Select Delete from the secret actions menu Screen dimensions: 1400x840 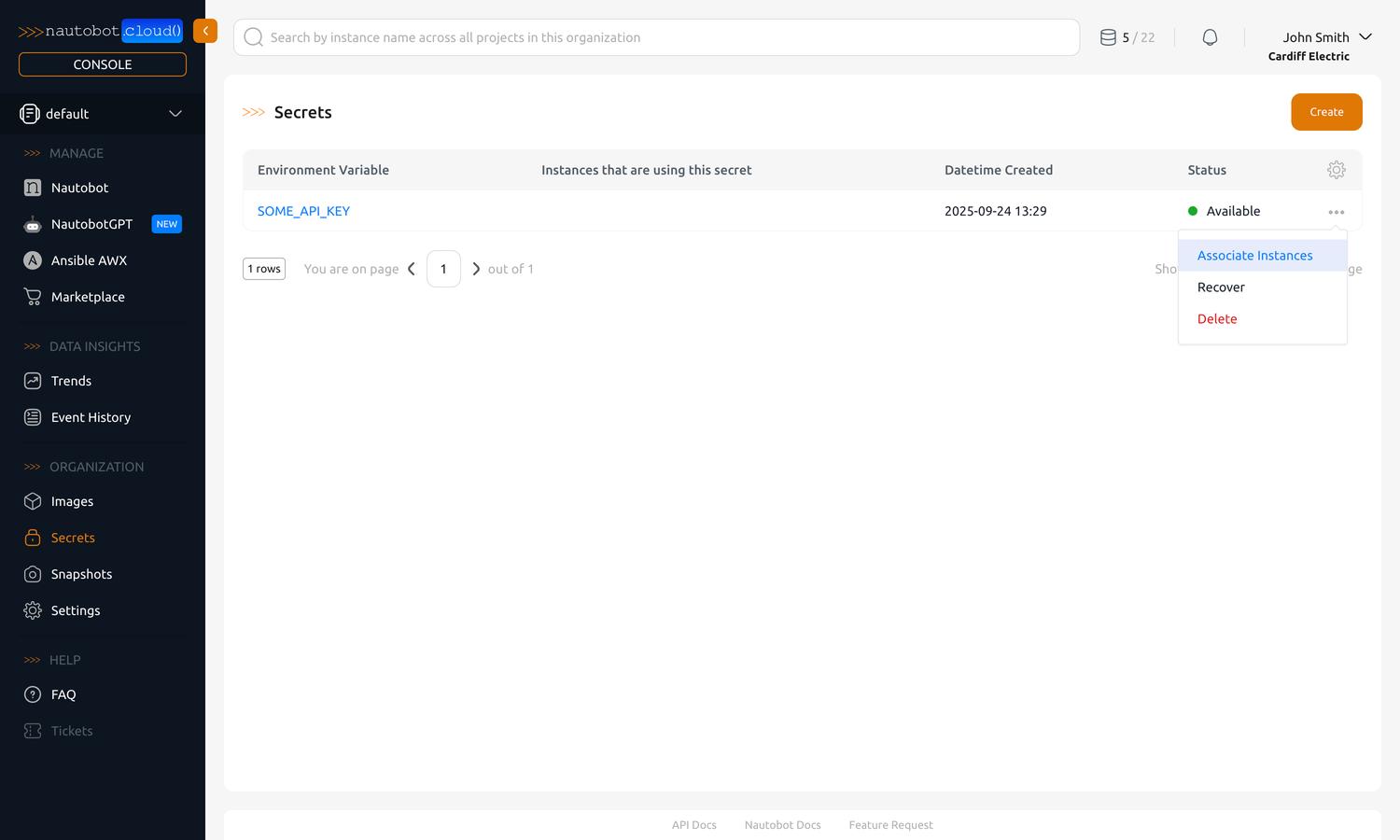point(1217,318)
